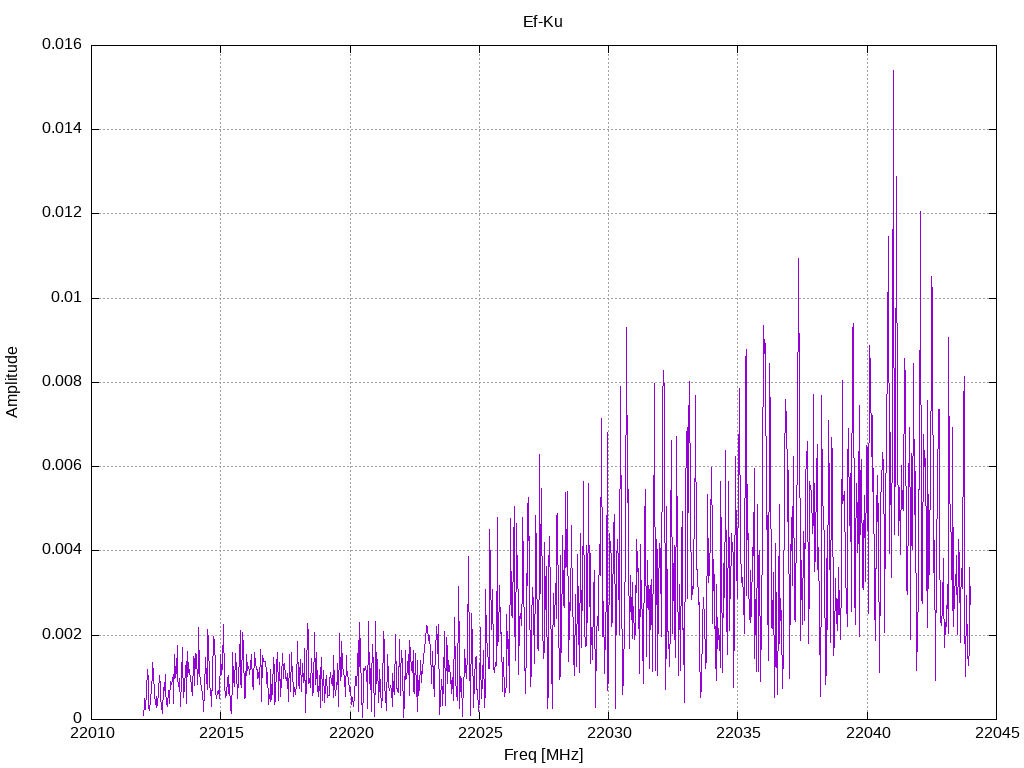Click the 22025 frequency tick label
1024x768 pixels.
pyautogui.click(x=479, y=734)
